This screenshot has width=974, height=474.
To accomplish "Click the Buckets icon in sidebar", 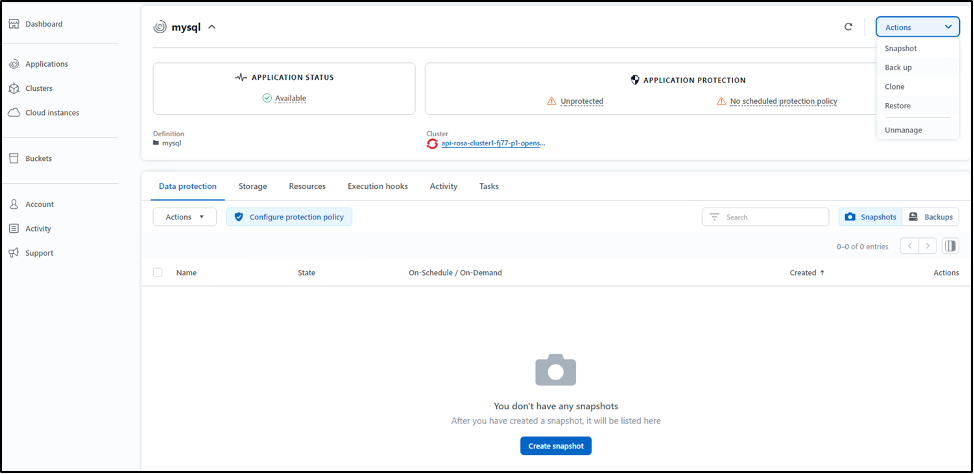I will [14, 158].
